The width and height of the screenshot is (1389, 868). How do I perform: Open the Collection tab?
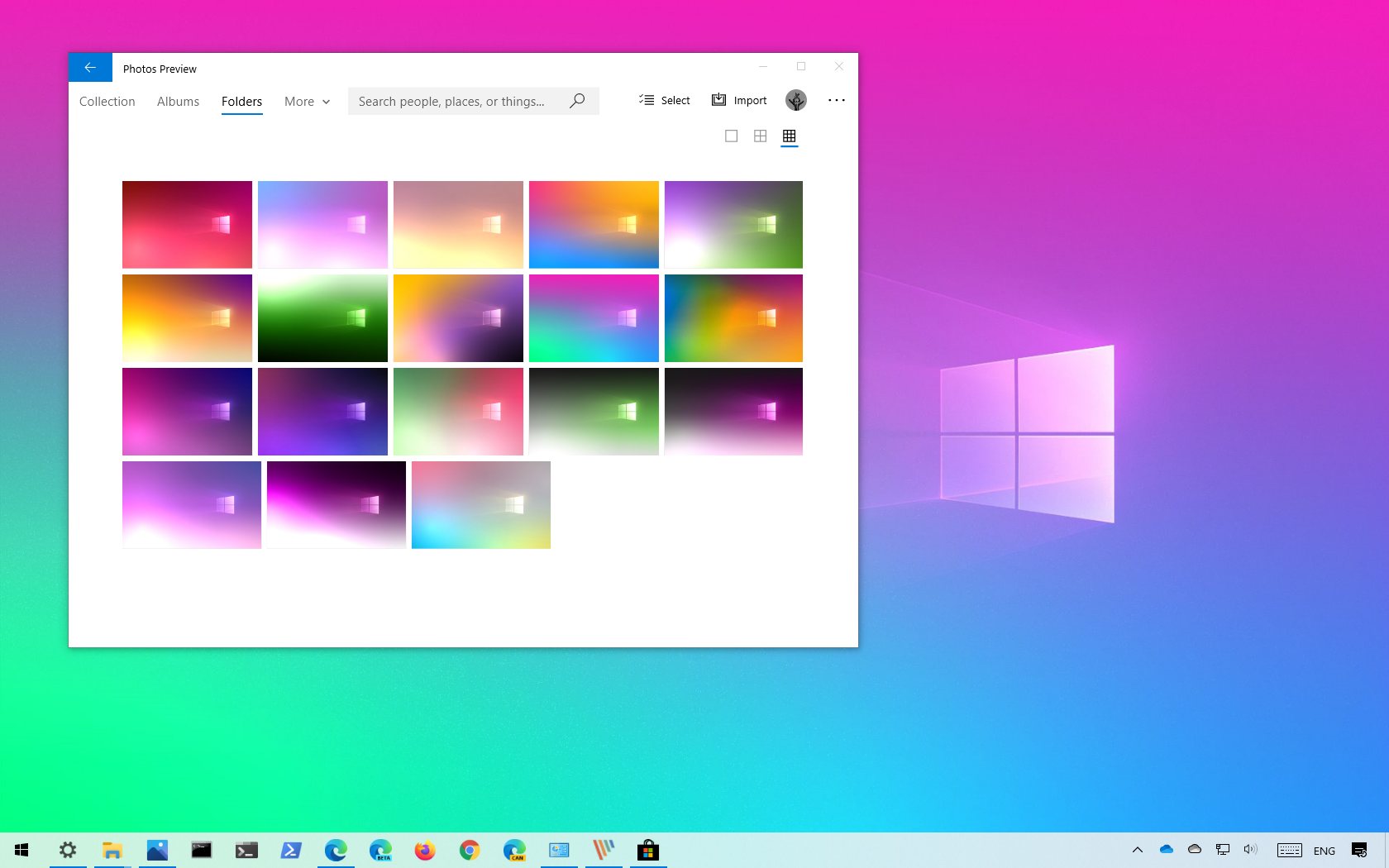[107, 101]
